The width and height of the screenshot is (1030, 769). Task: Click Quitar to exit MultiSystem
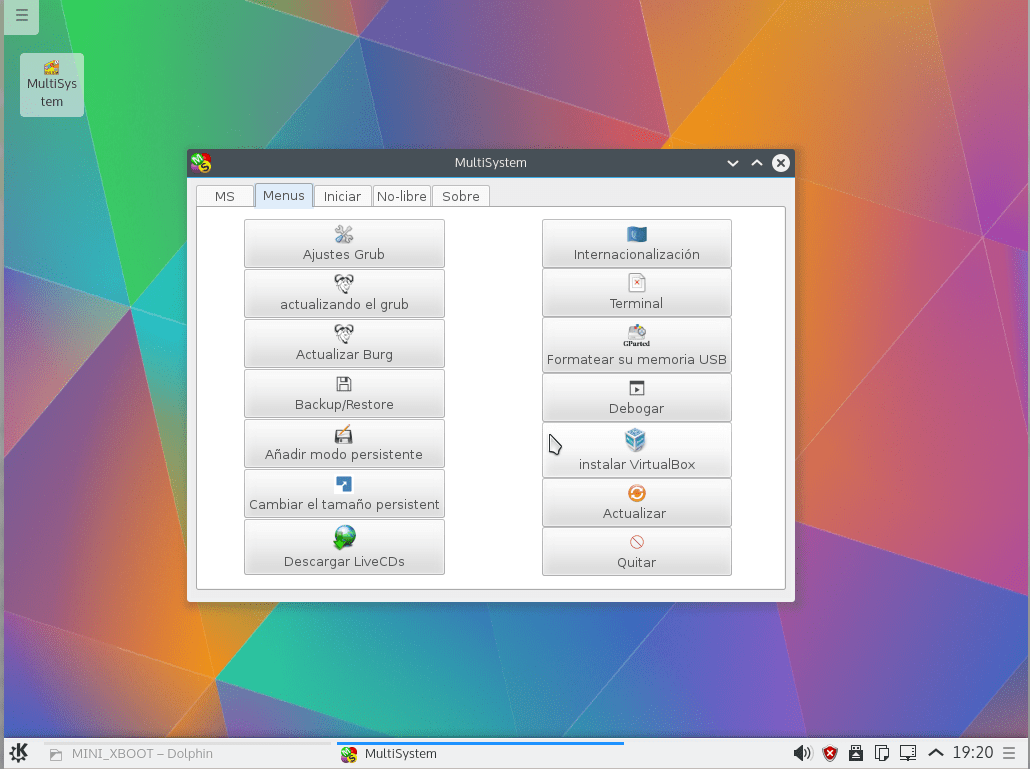click(637, 552)
